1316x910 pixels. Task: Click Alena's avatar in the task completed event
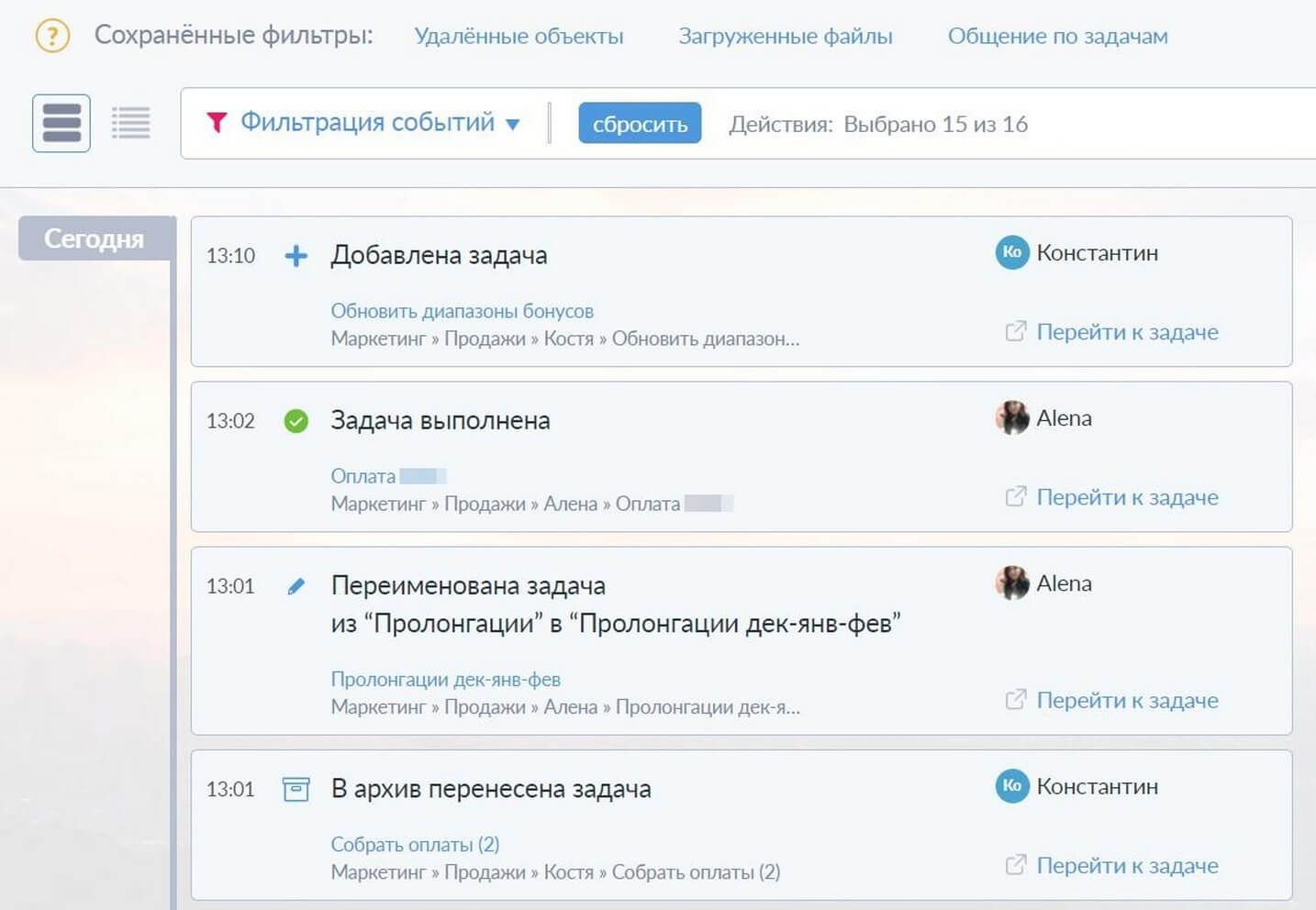pos(1012,418)
